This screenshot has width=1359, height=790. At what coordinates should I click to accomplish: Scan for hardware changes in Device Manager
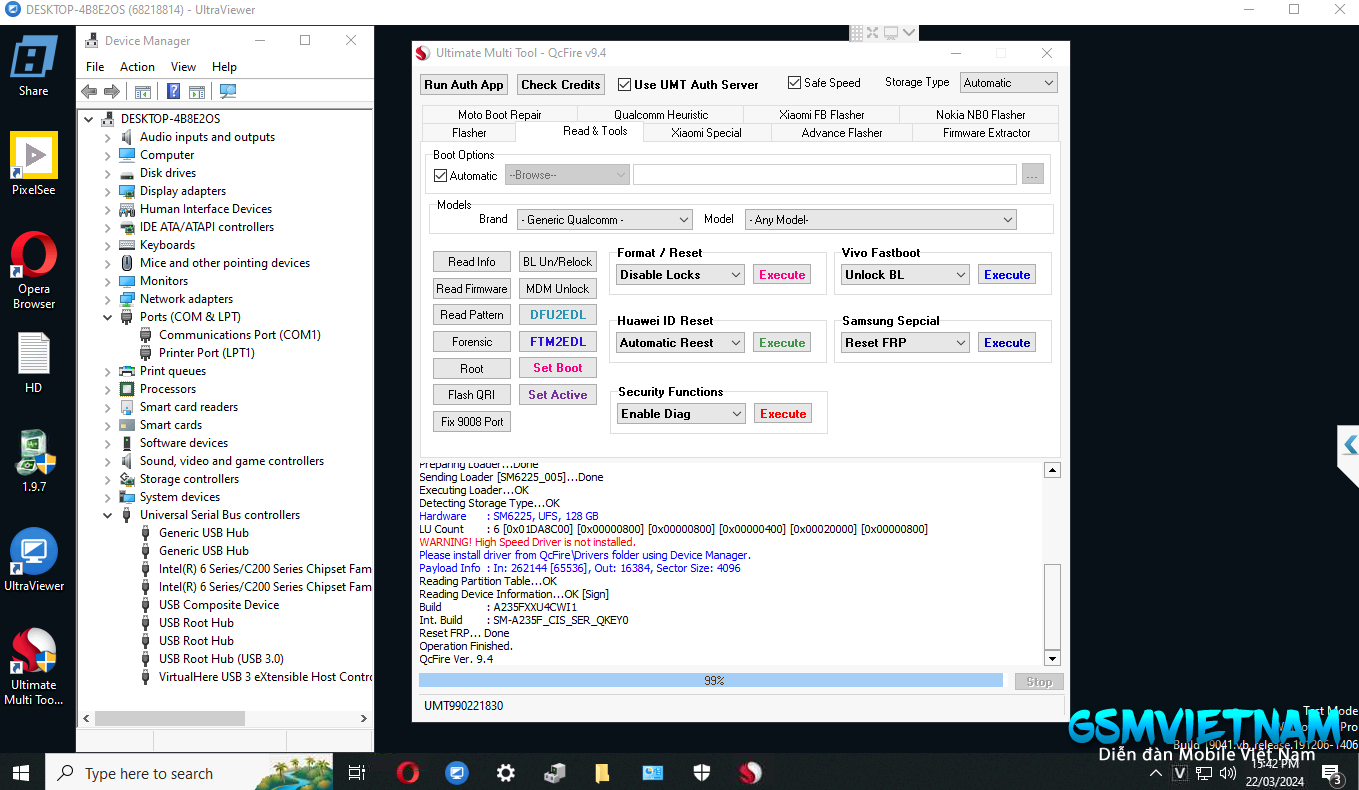(228, 91)
